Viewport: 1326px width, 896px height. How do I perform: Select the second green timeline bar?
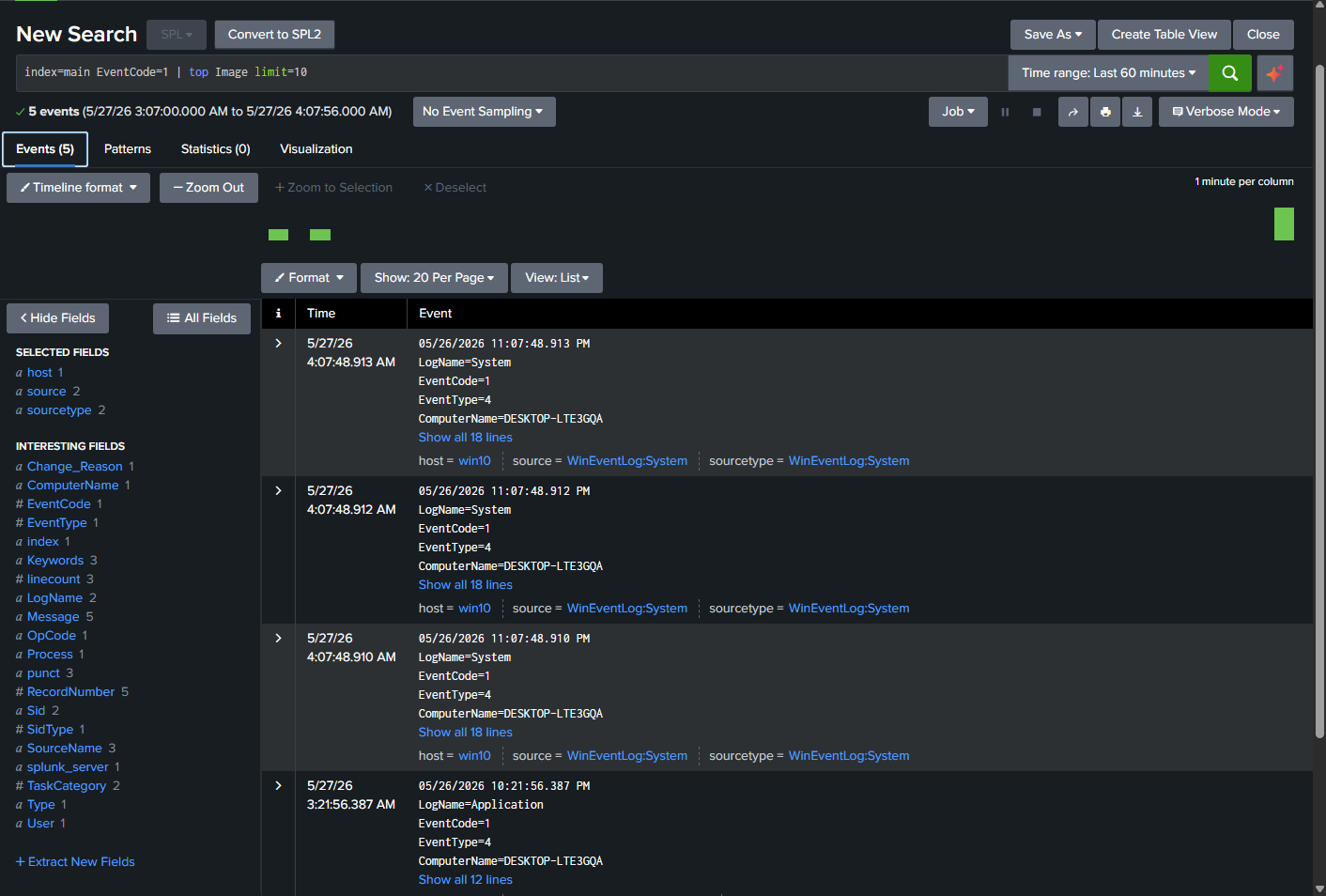tap(320, 235)
